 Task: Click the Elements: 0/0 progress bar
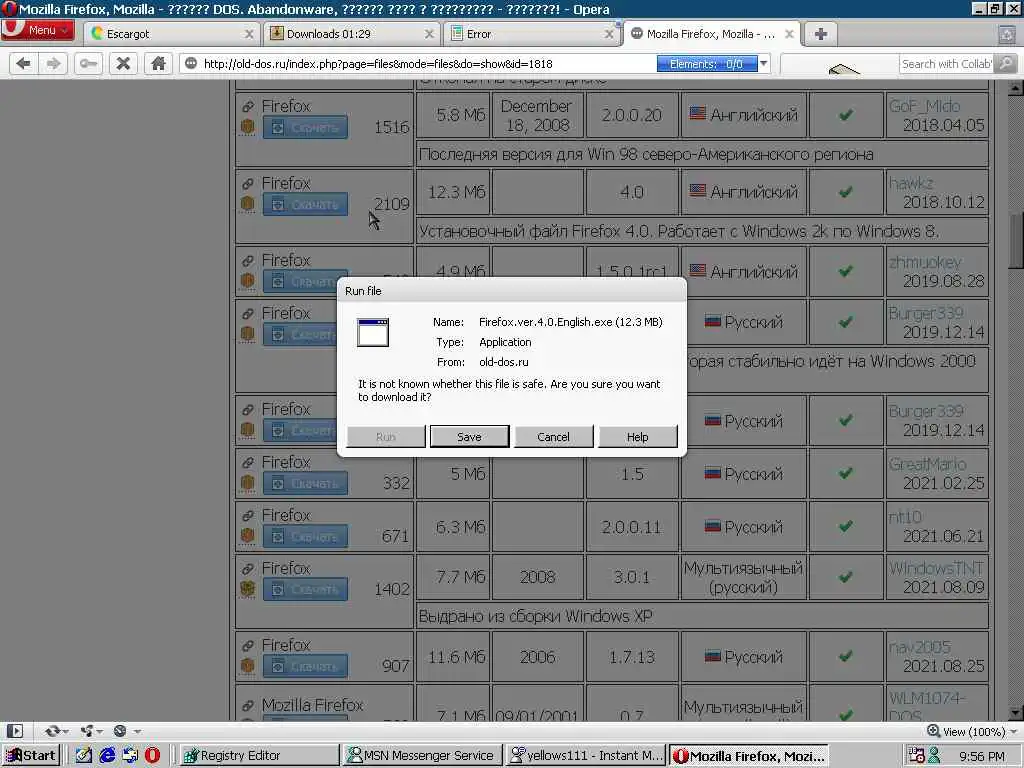pyautogui.click(x=707, y=63)
